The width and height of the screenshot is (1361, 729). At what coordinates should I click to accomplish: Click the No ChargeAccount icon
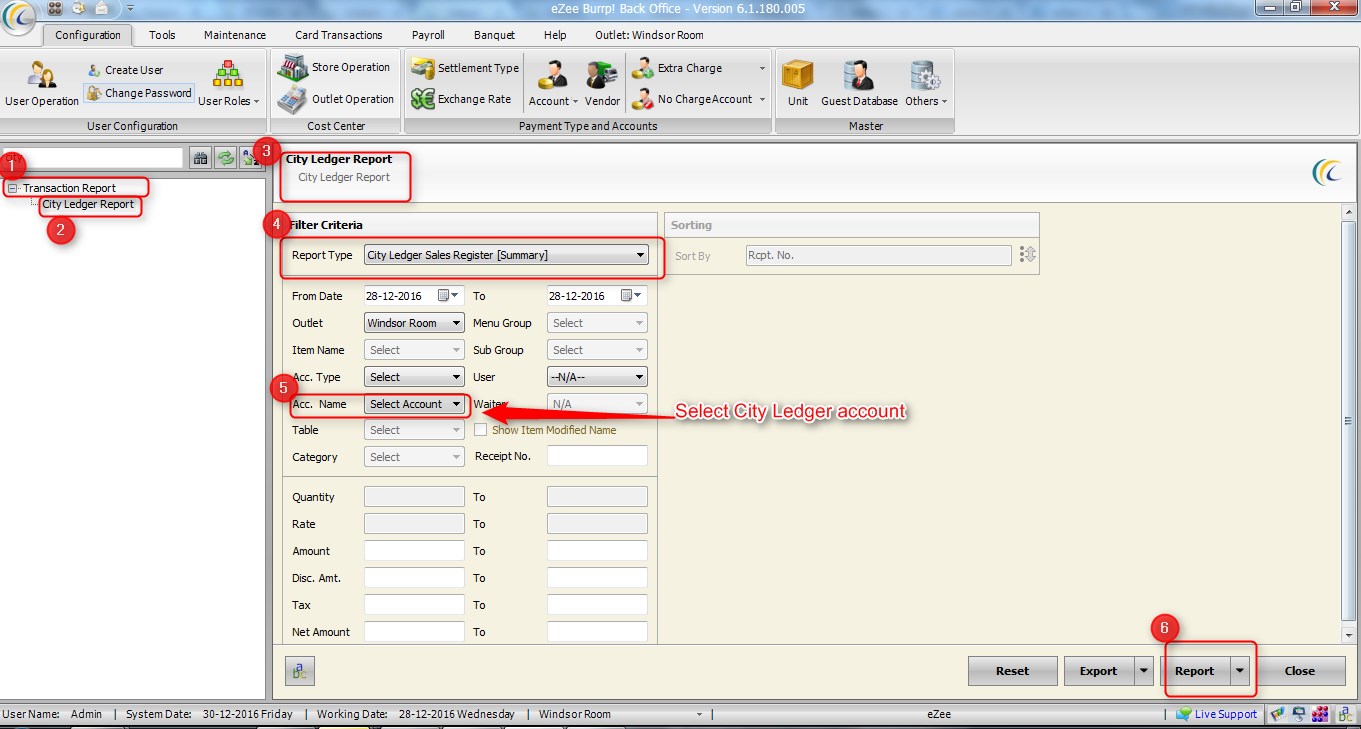coord(641,99)
